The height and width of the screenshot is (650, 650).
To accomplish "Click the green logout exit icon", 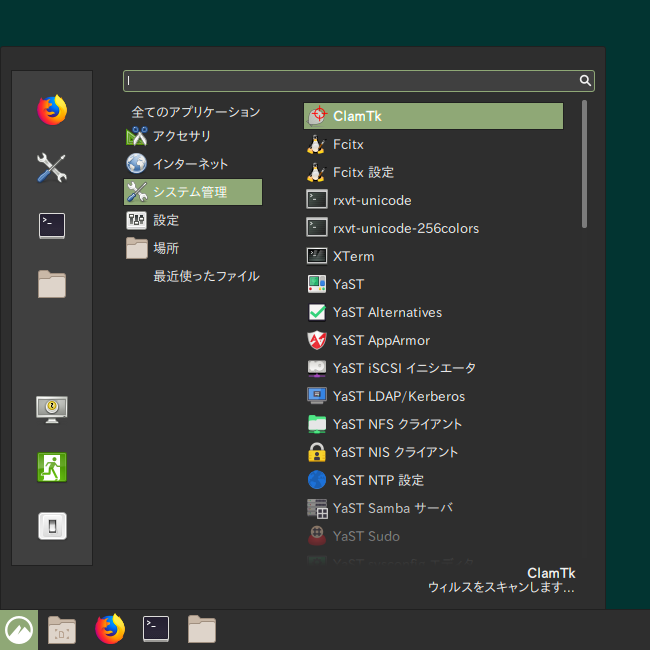I will (x=52, y=467).
